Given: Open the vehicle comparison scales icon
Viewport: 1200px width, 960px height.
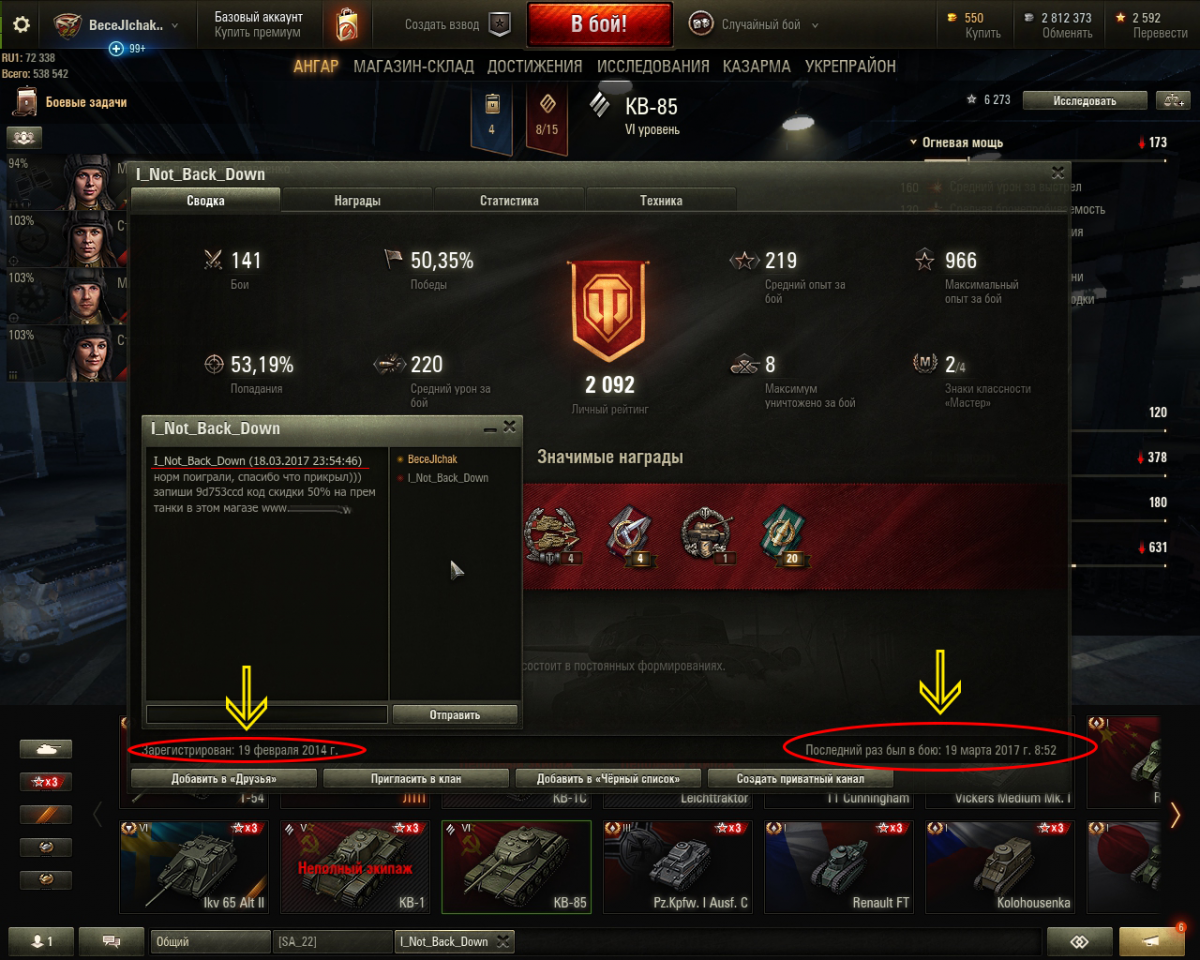Looking at the screenshot, I should [1172, 100].
